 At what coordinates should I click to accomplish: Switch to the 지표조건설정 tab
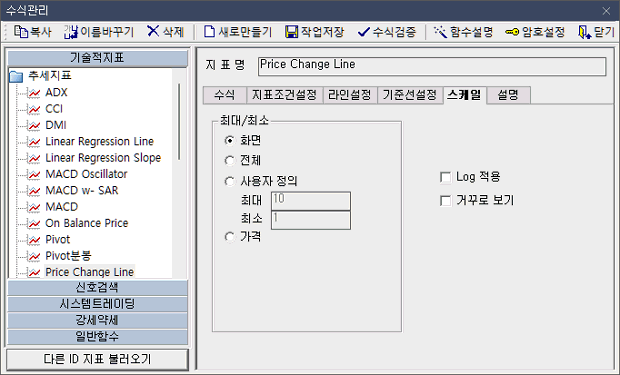(x=284, y=95)
